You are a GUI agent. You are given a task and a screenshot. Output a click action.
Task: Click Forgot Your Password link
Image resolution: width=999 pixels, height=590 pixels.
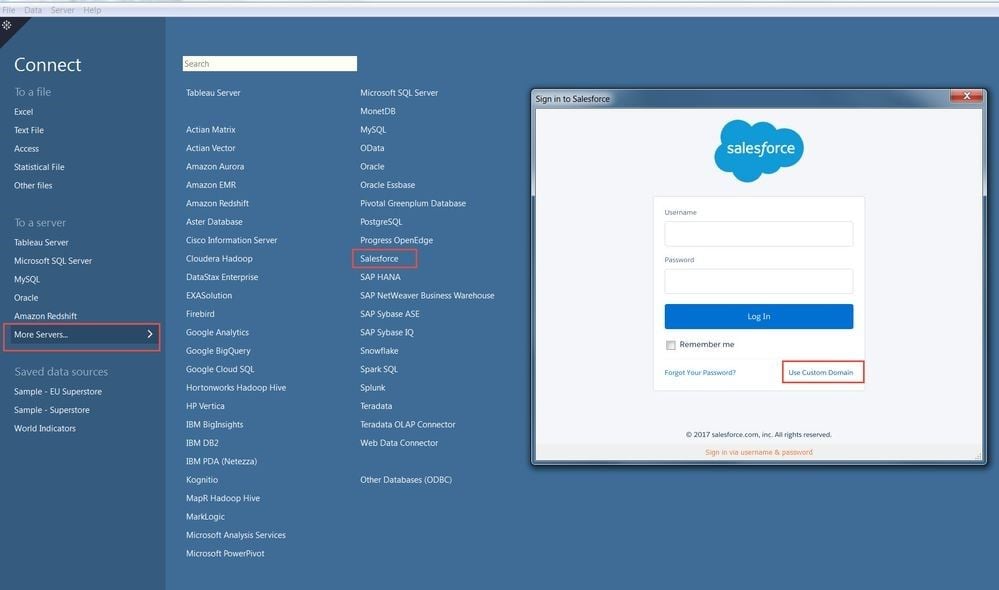coord(700,373)
